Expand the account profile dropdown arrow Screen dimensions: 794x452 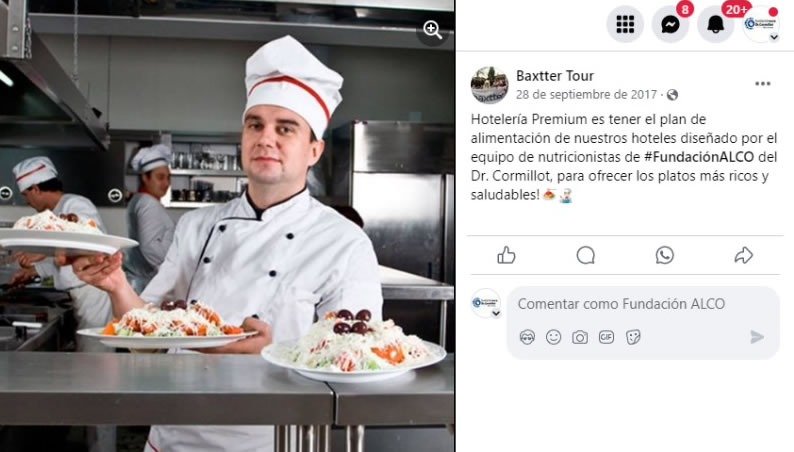(x=774, y=37)
